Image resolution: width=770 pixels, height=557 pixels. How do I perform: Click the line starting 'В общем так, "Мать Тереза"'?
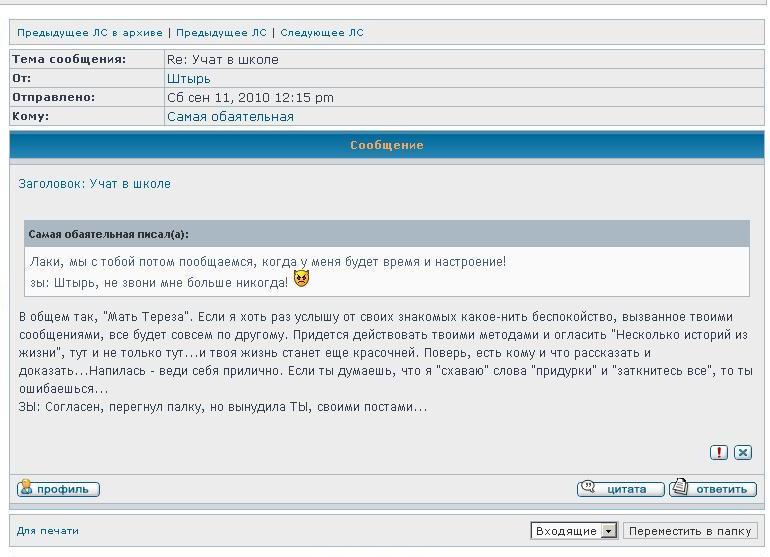(x=376, y=317)
